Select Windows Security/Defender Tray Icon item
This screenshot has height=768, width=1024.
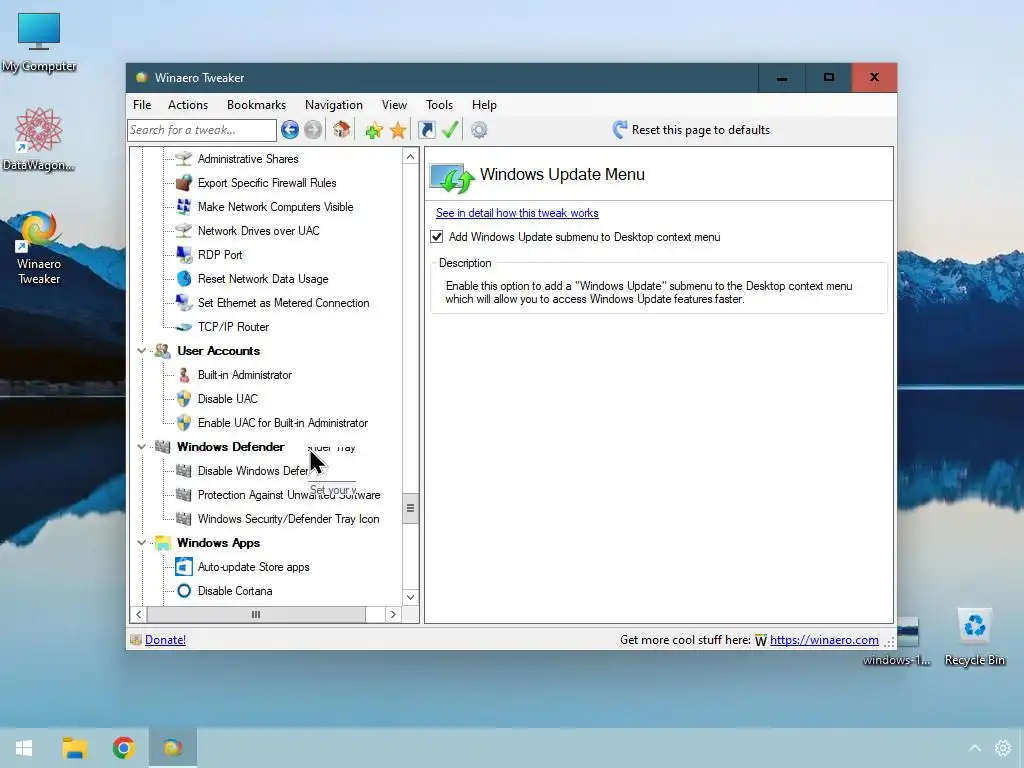[289, 519]
